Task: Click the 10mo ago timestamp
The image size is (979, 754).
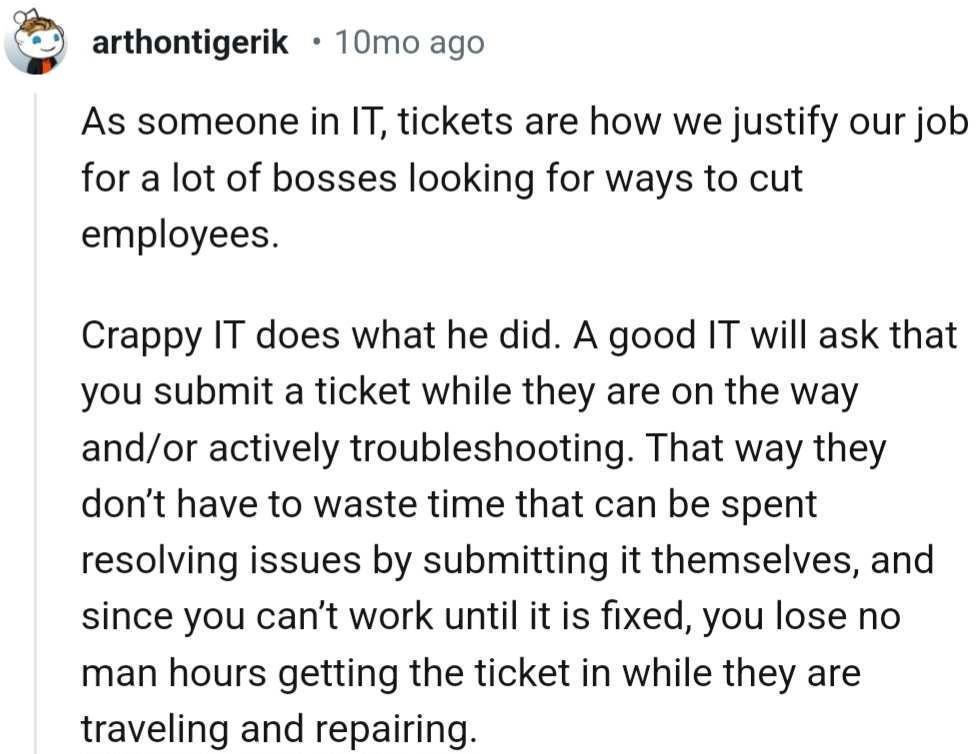Action: click(x=410, y=43)
